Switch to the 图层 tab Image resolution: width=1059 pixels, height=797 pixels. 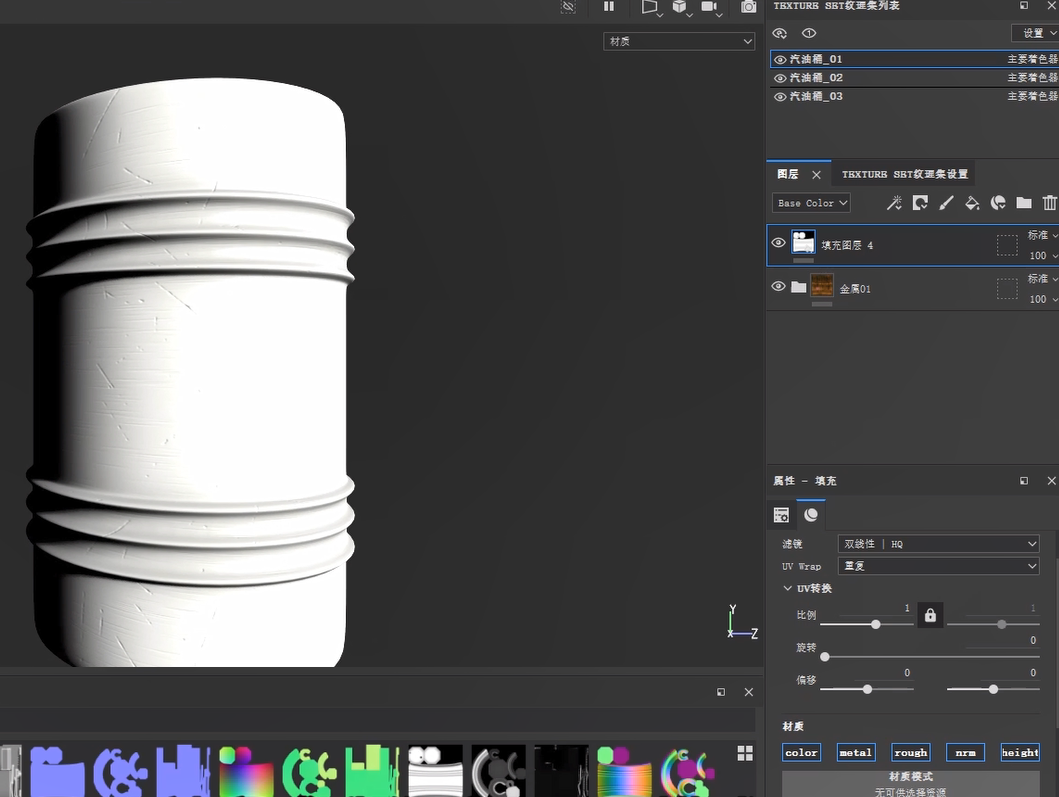[788, 174]
